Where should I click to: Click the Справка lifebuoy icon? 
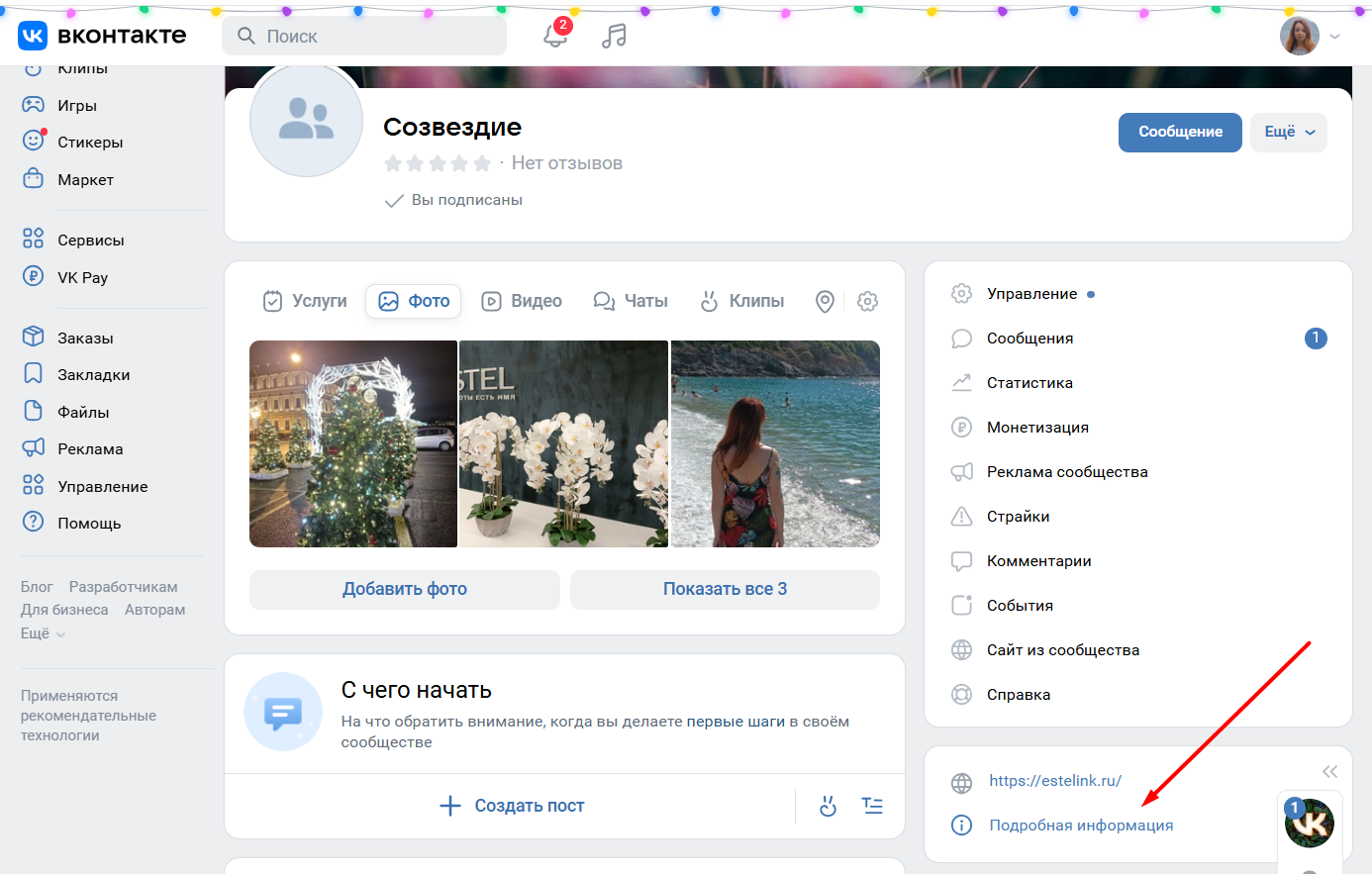[x=961, y=695]
